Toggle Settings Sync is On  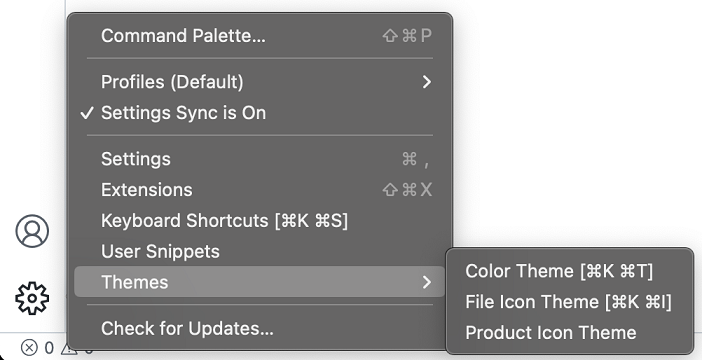click(x=260, y=113)
